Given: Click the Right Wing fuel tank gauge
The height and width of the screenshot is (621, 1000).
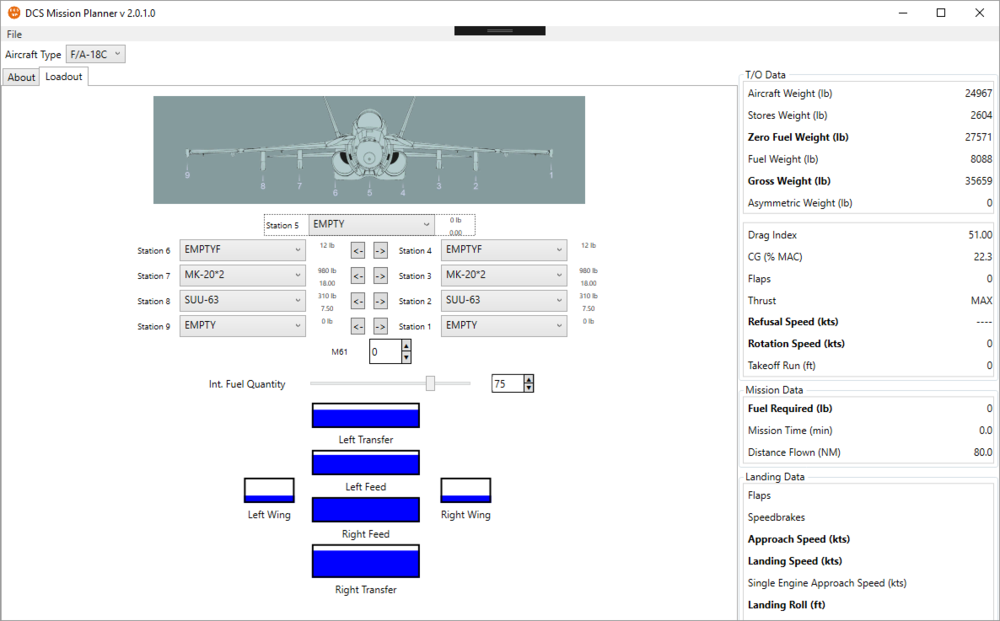Looking at the screenshot, I should tap(466, 490).
